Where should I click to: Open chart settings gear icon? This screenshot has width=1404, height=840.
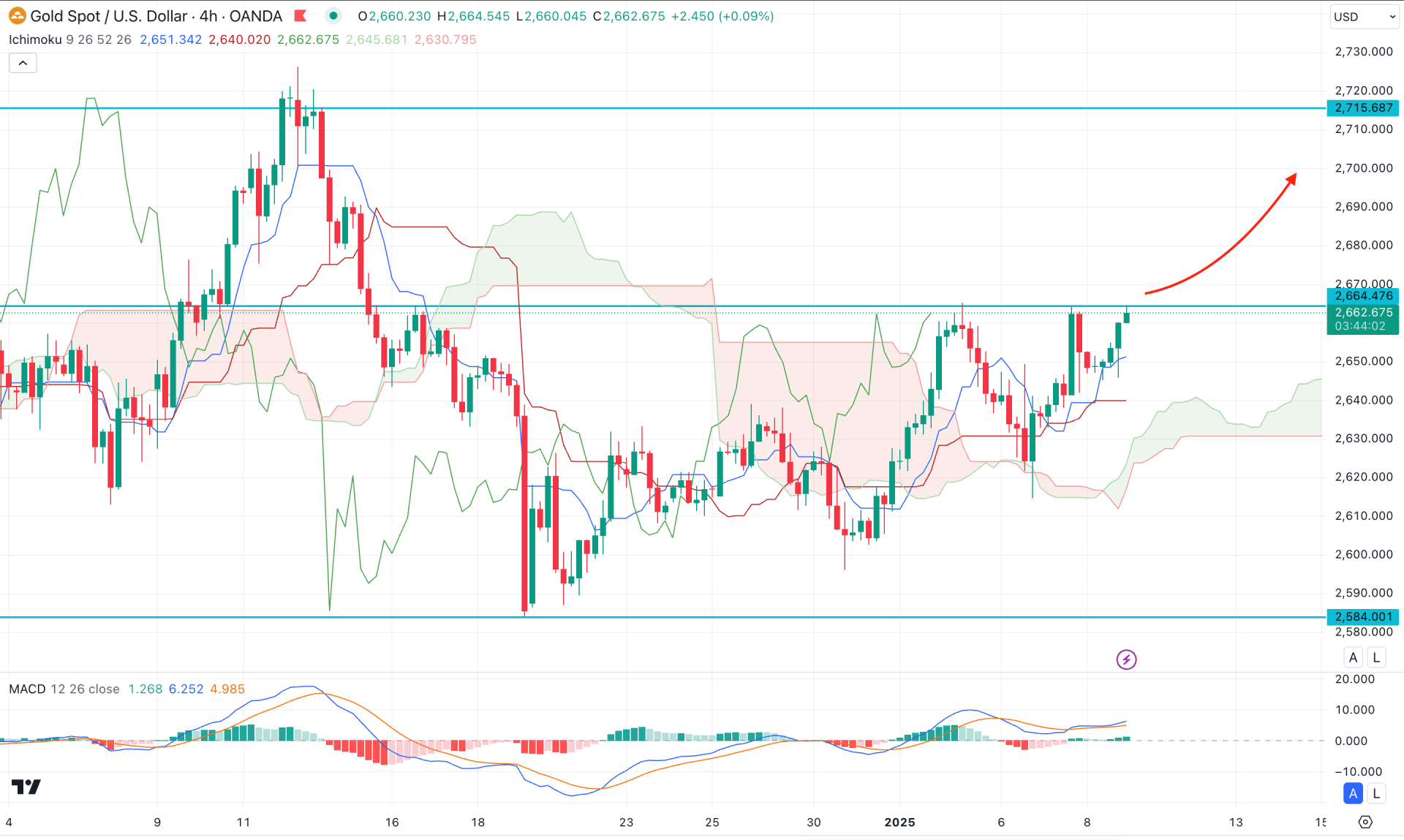tap(1365, 822)
